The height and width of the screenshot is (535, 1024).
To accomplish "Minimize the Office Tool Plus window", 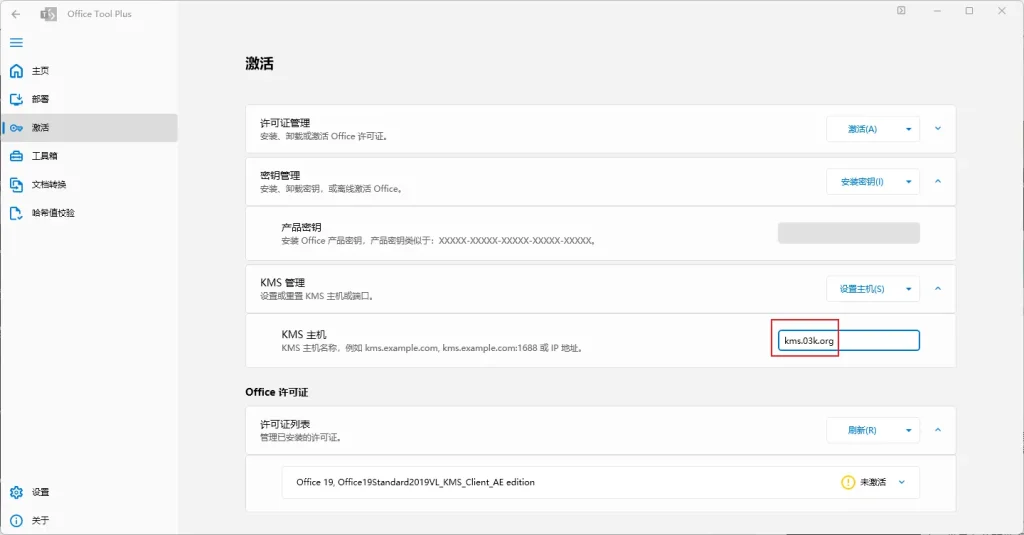I will coord(937,11).
